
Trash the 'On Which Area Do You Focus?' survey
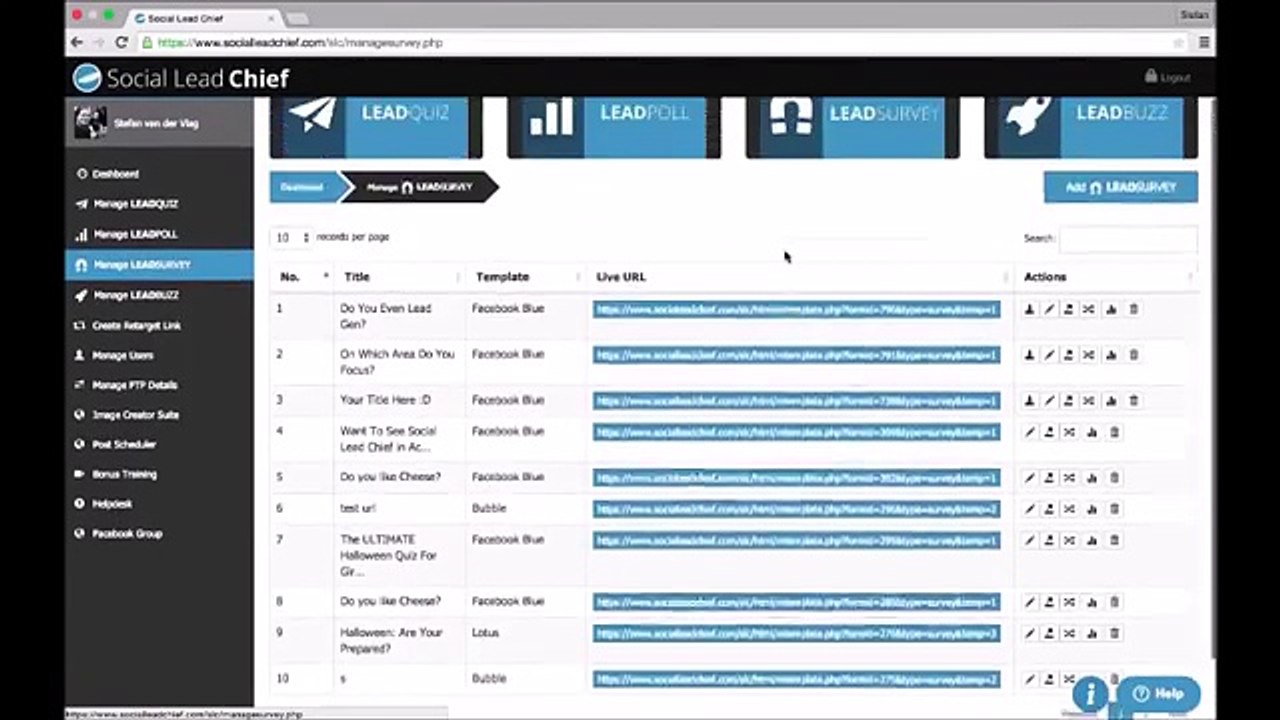[x=1133, y=355]
